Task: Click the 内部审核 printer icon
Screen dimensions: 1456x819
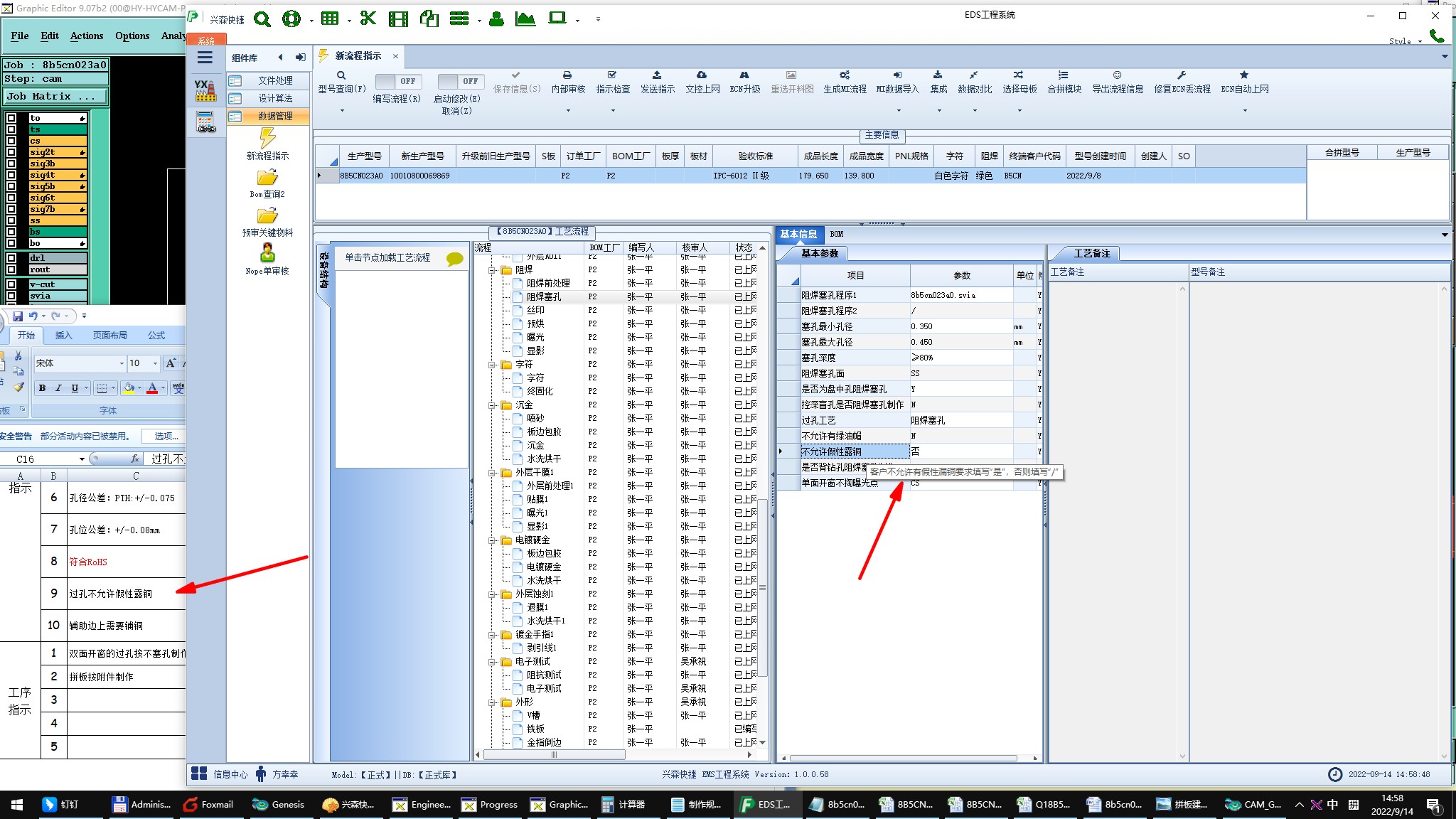Action: tap(567, 75)
